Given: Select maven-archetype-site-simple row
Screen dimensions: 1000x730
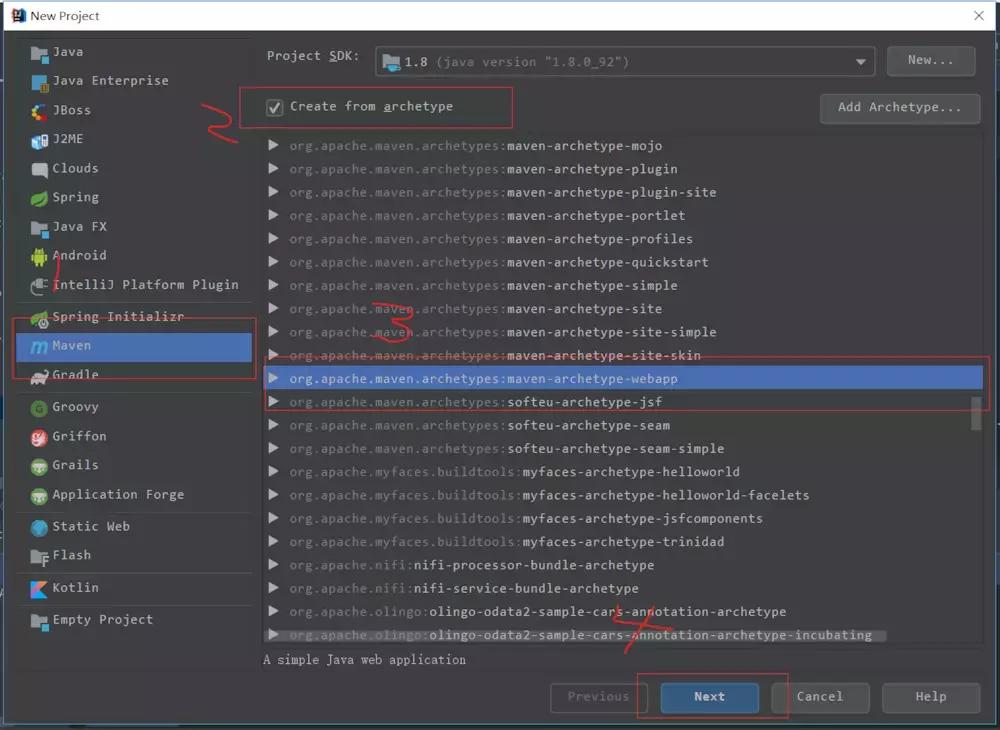Looking at the screenshot, I should click(x=623, y=332).
